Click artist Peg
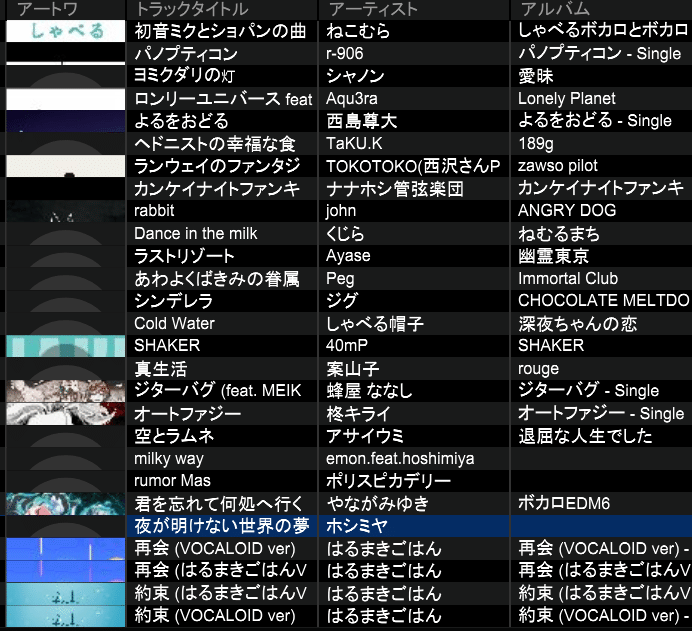692x631 pixels. 340,279
